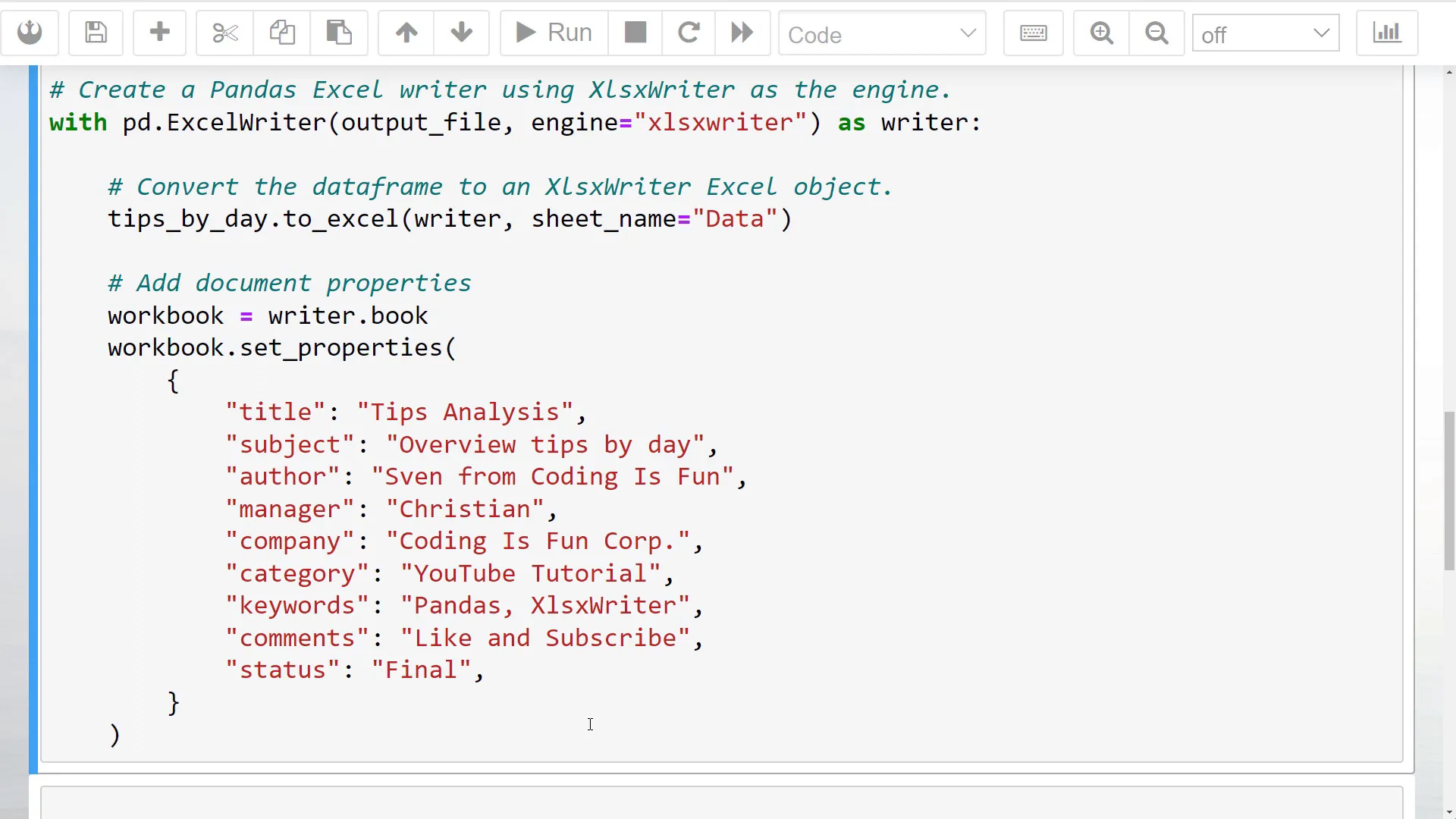
Task: Click the "Final" status value
Action: click(421, 670)
